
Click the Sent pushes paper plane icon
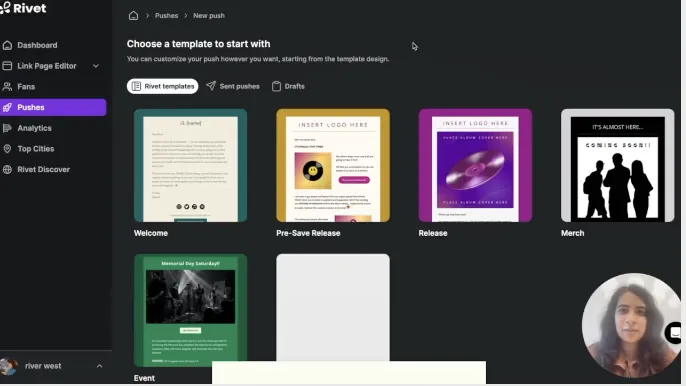tap(211, 86)
